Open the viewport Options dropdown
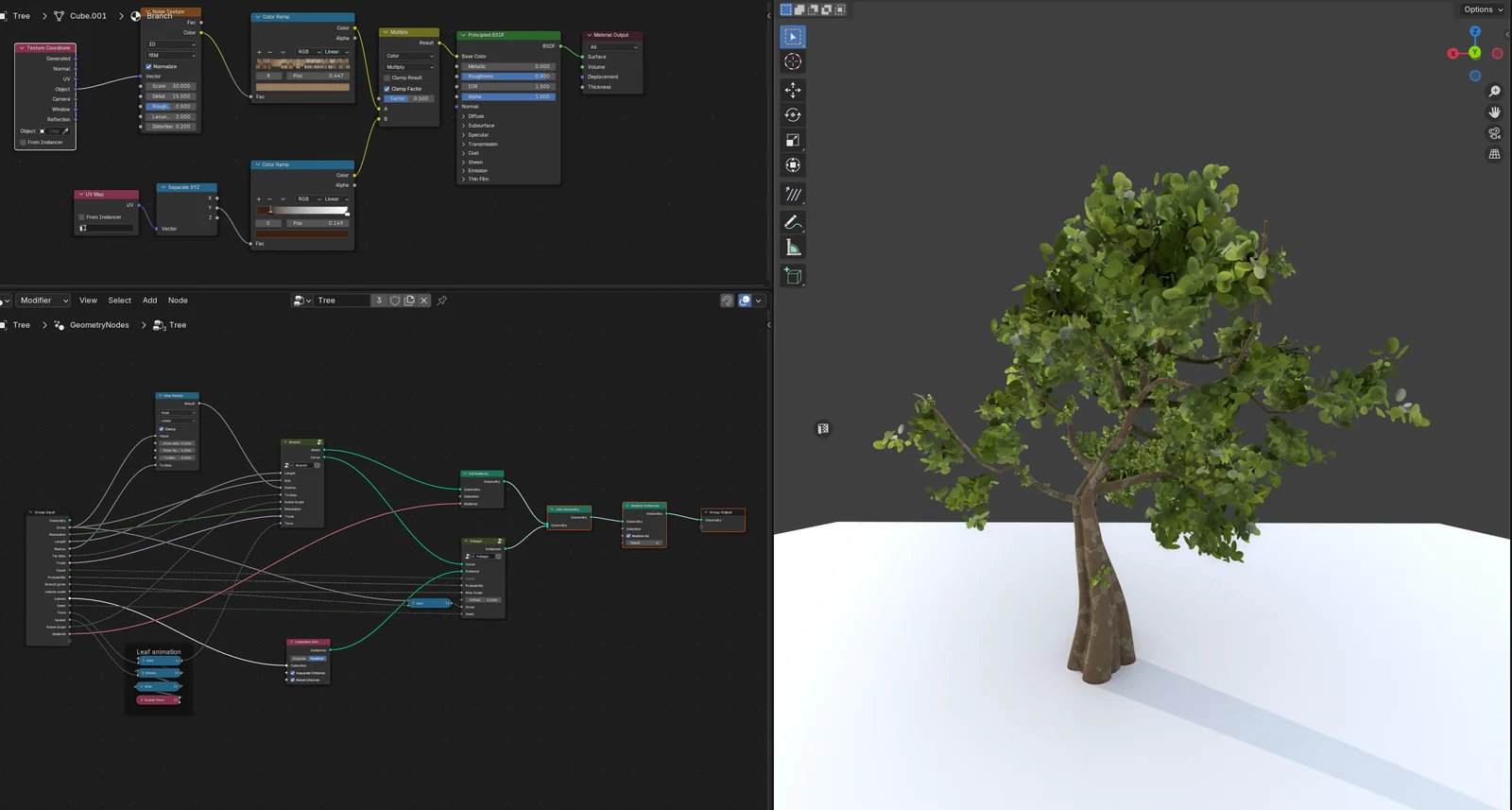This screenshot has width=1512, height=810. click(x=1483, y=9)
